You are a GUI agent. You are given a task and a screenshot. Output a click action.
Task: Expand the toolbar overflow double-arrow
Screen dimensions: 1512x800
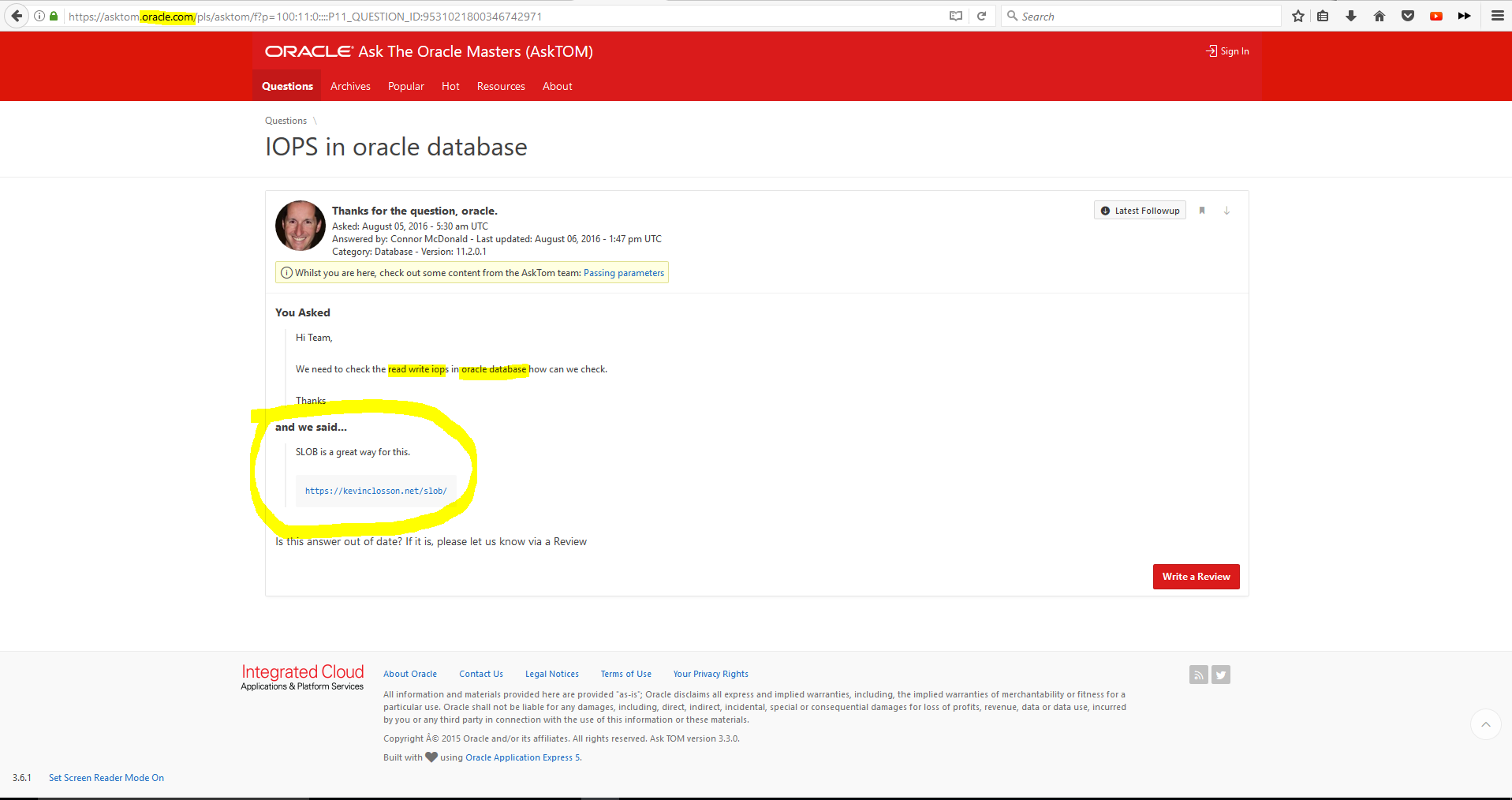tap(1464, 16)
